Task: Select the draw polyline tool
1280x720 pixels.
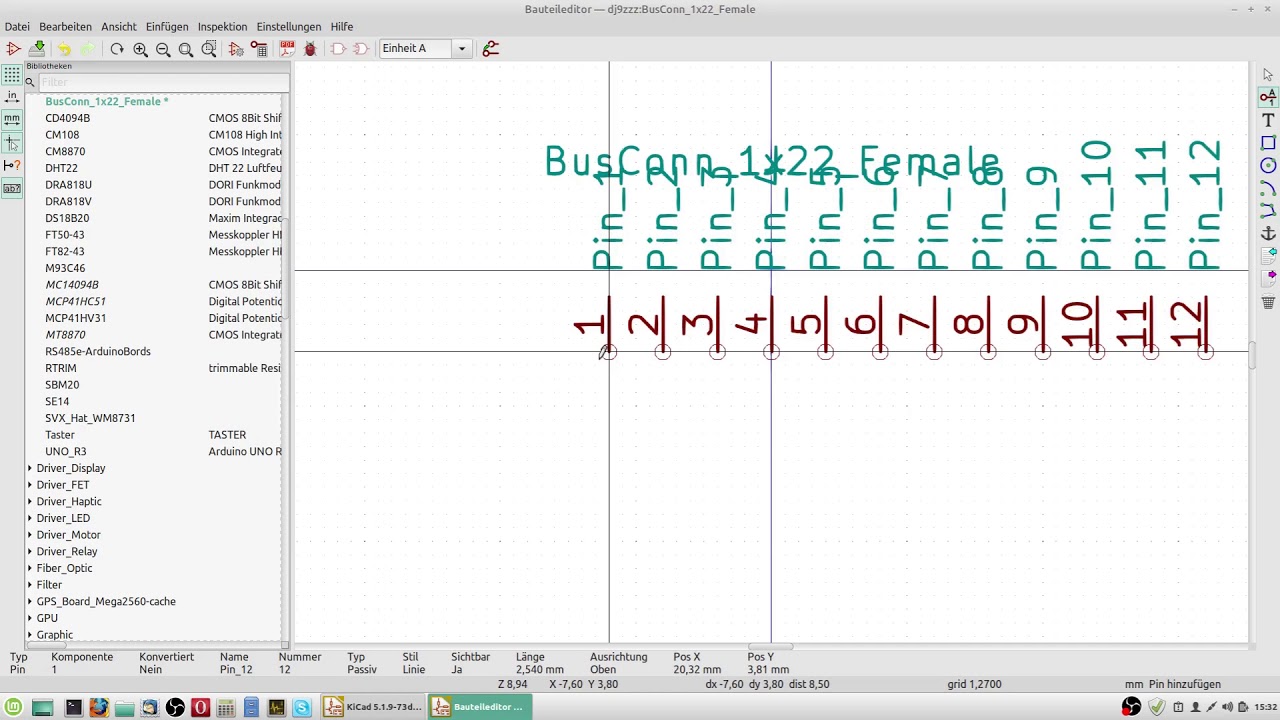Action: (1268, 211)
